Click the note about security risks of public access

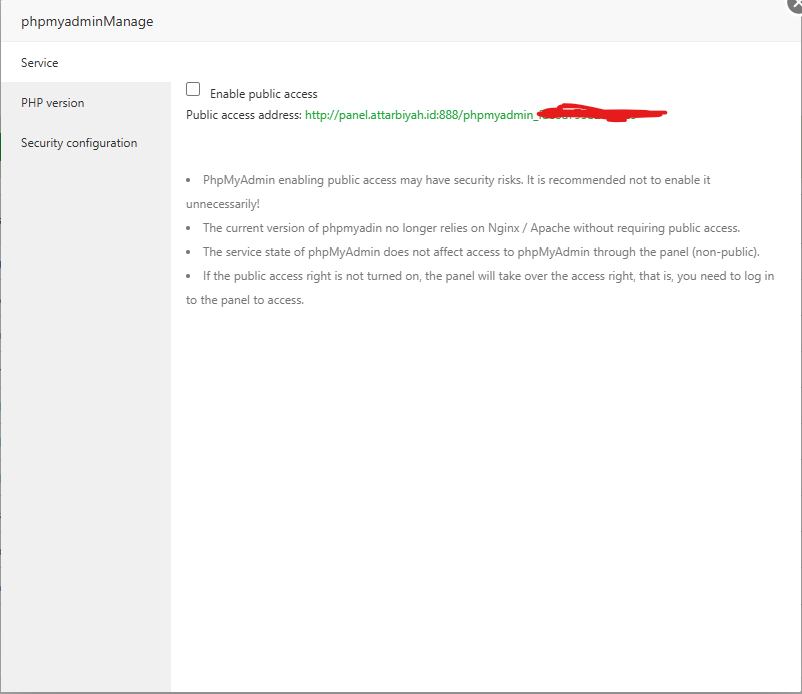pos(448,192)
